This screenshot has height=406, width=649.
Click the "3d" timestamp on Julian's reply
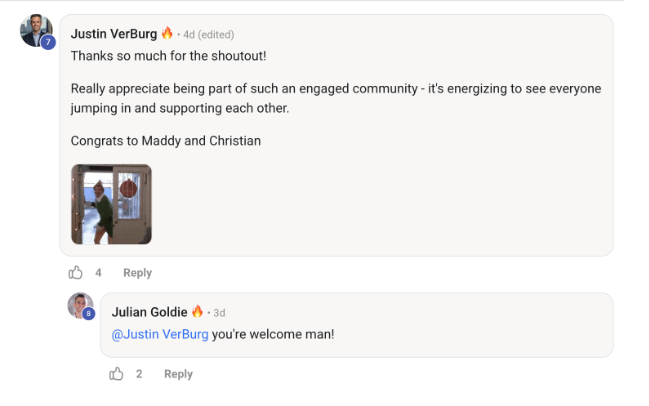[x=219, y=313]
